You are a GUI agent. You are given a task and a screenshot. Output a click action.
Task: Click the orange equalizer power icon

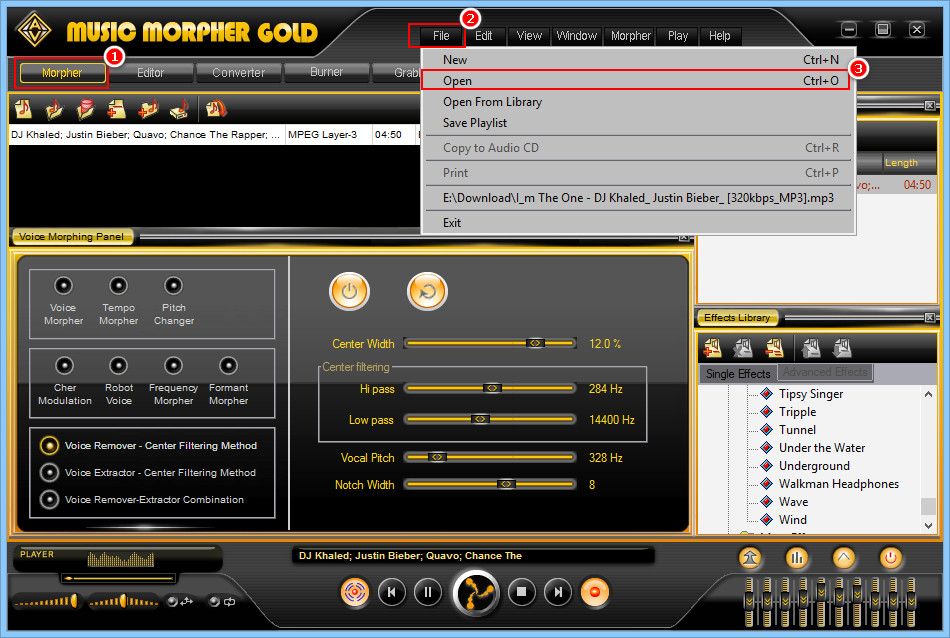891,557
